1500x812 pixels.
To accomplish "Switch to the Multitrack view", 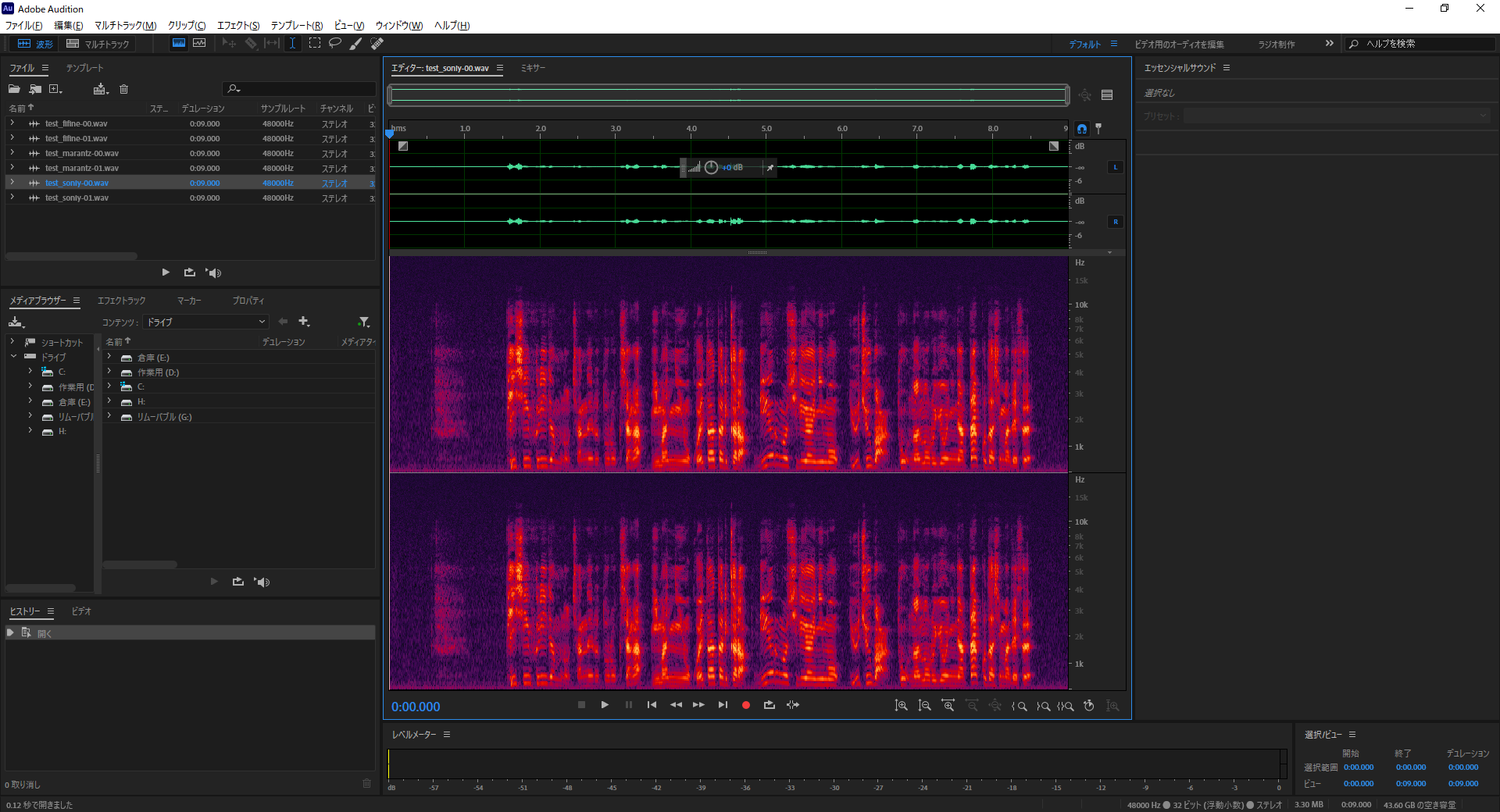I will [98, 44].
